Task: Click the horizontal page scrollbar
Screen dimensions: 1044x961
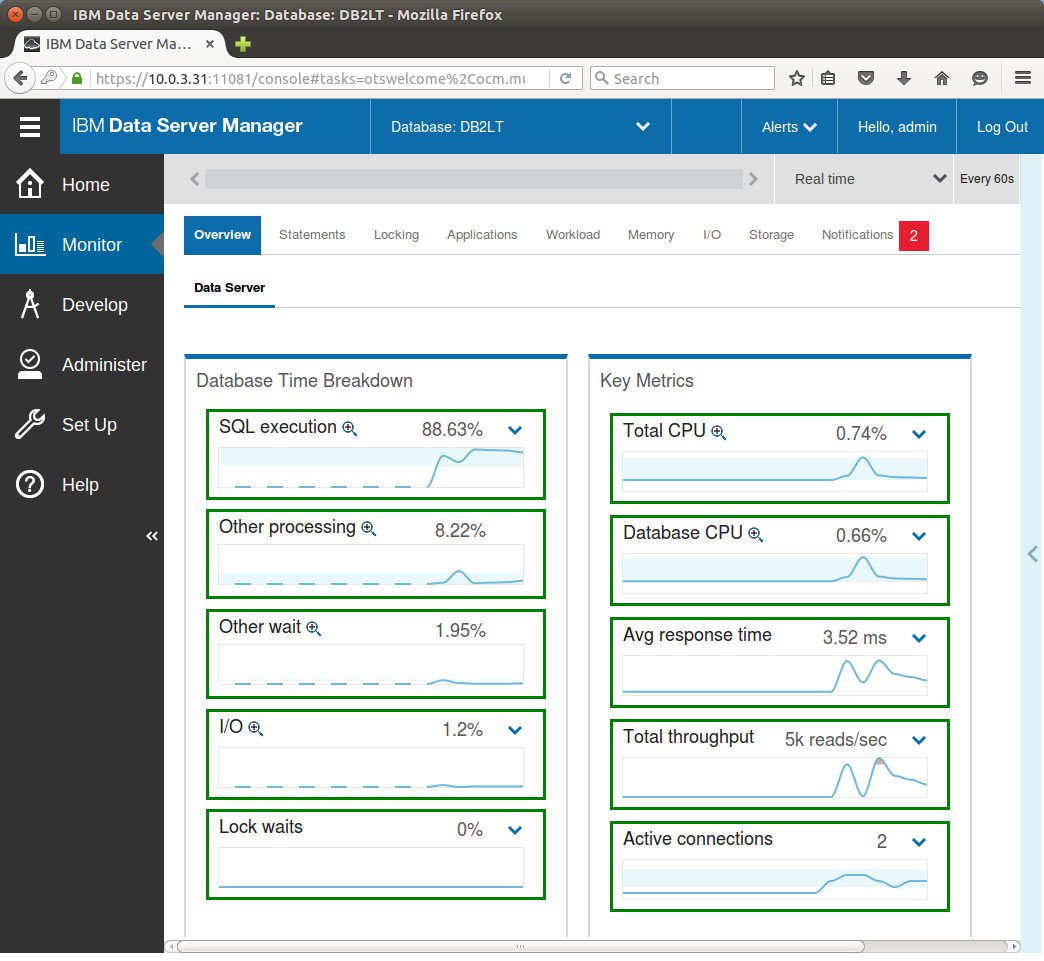Action: pos(521,946)
